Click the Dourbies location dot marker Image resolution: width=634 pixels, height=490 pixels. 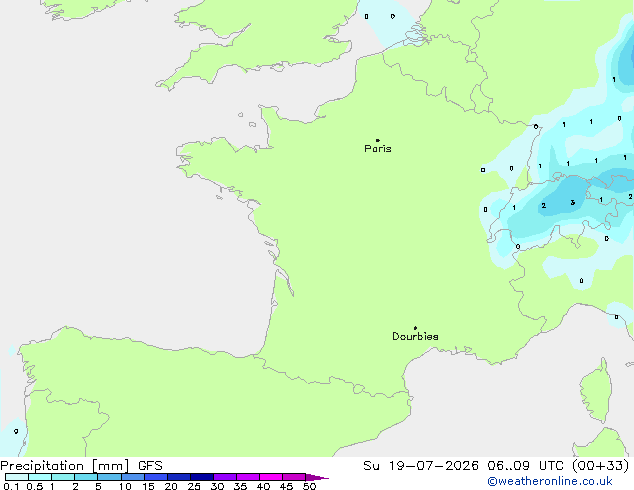pos(415,328)
